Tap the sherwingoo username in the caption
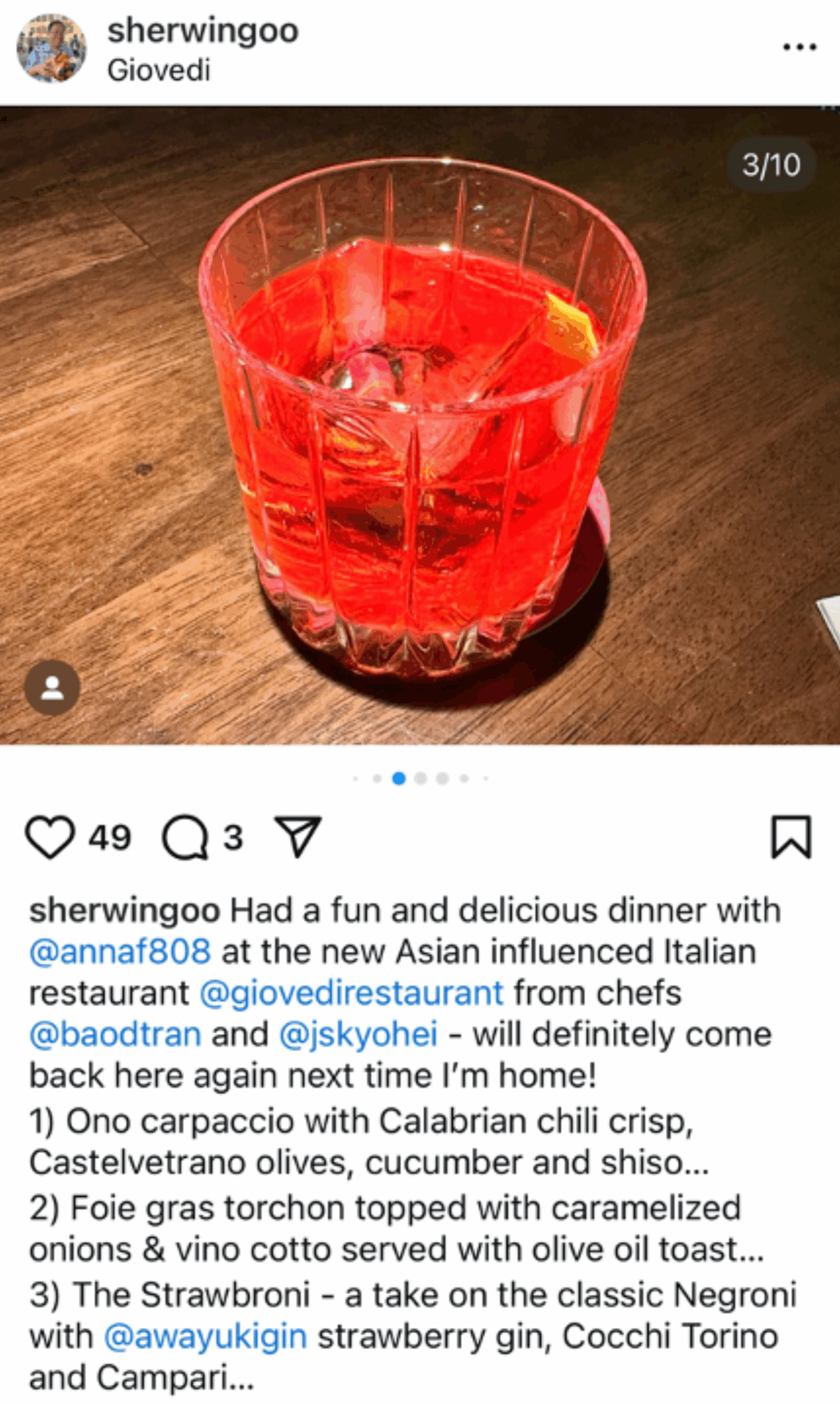The width and height of the screenshot is (840, 1404). (124, 911)
